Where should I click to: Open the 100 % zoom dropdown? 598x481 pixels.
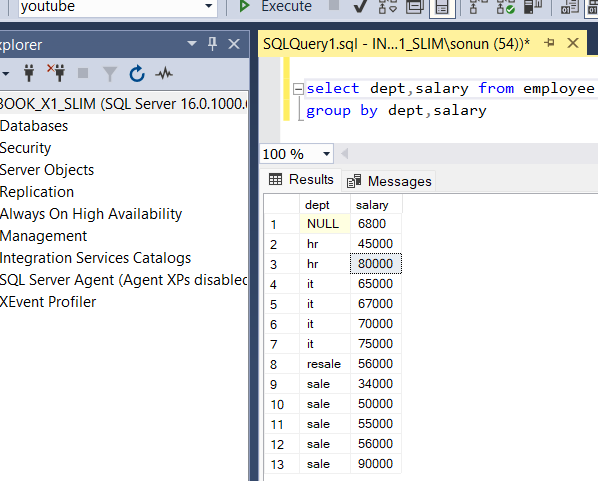[326, 154]
